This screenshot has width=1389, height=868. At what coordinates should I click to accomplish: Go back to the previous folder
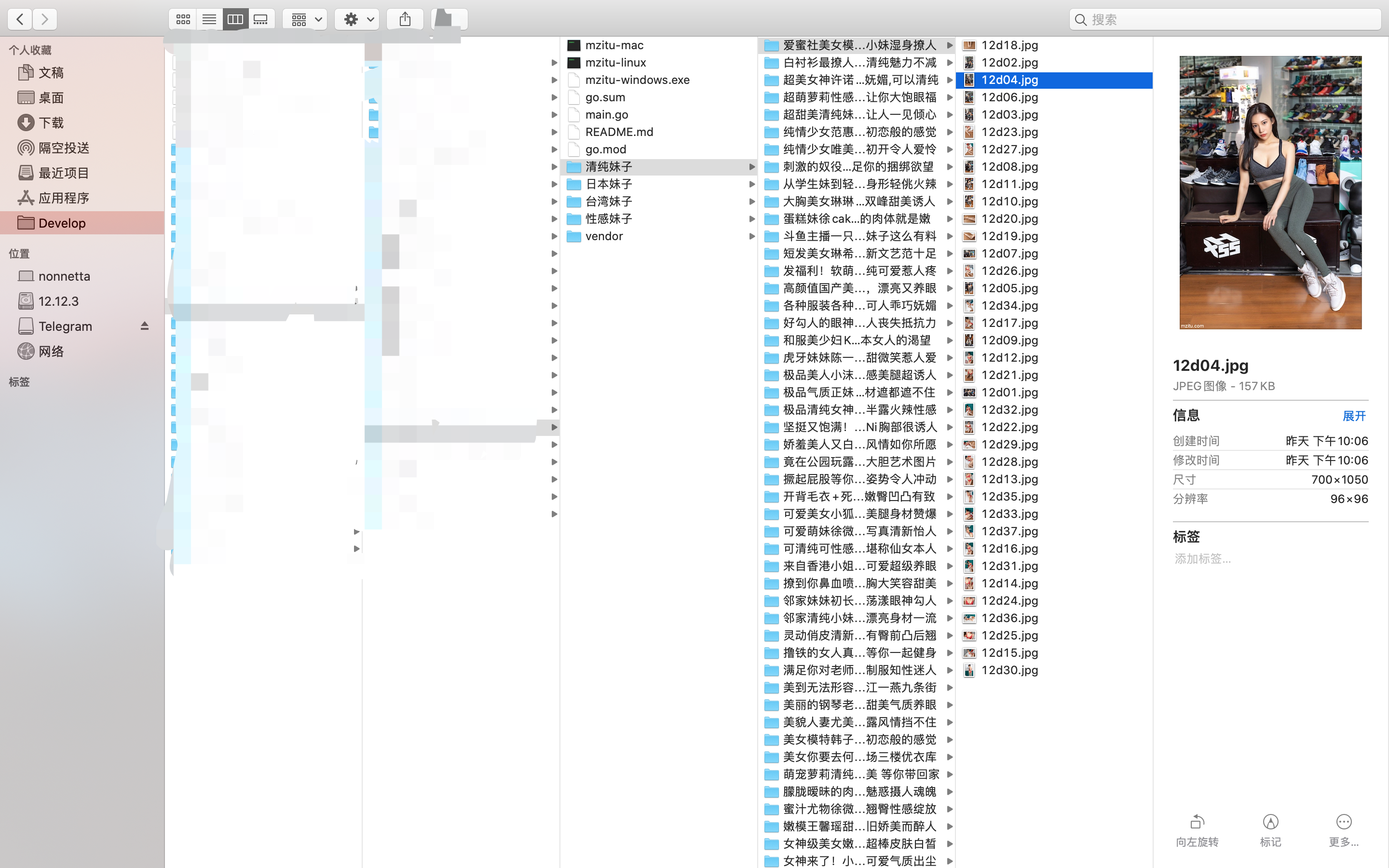click(20, 19)
